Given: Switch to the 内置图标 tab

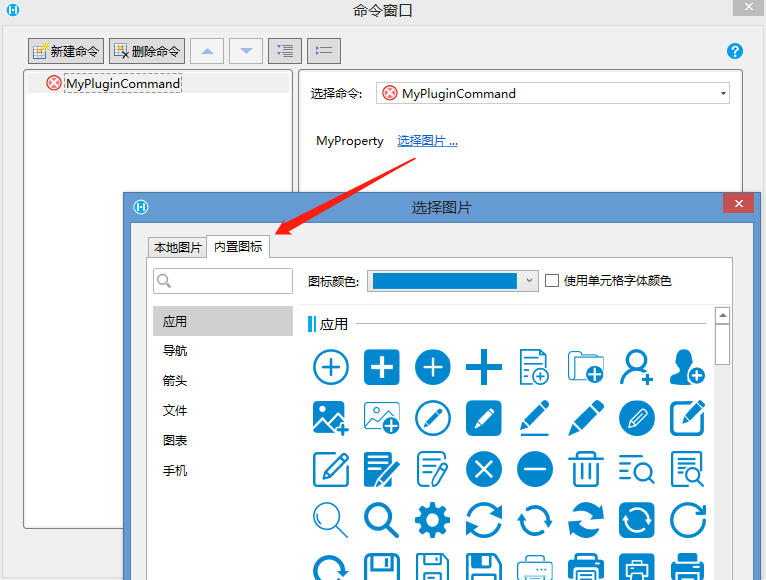Looking at the screenshot, I should point(238,246).
